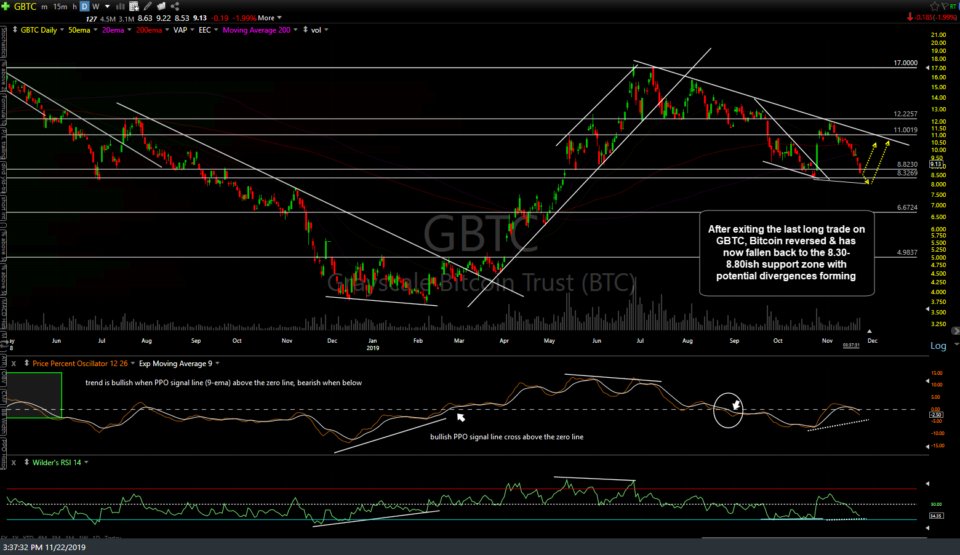Close the Price Percent Oscillator pane
The height and width of the screenshot is (555, 960).
(x=13, y=363)
